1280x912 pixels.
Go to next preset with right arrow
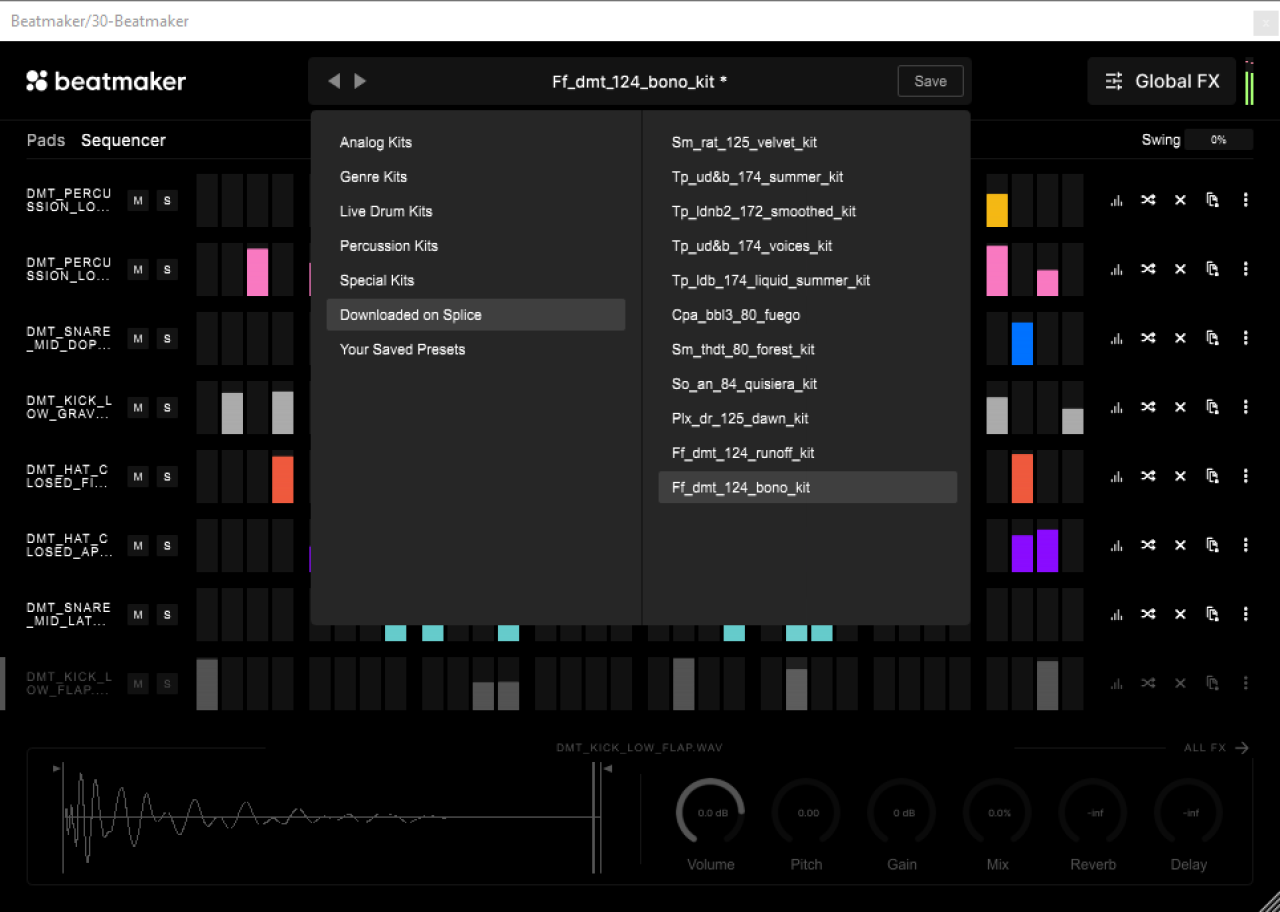coord(360,81)
